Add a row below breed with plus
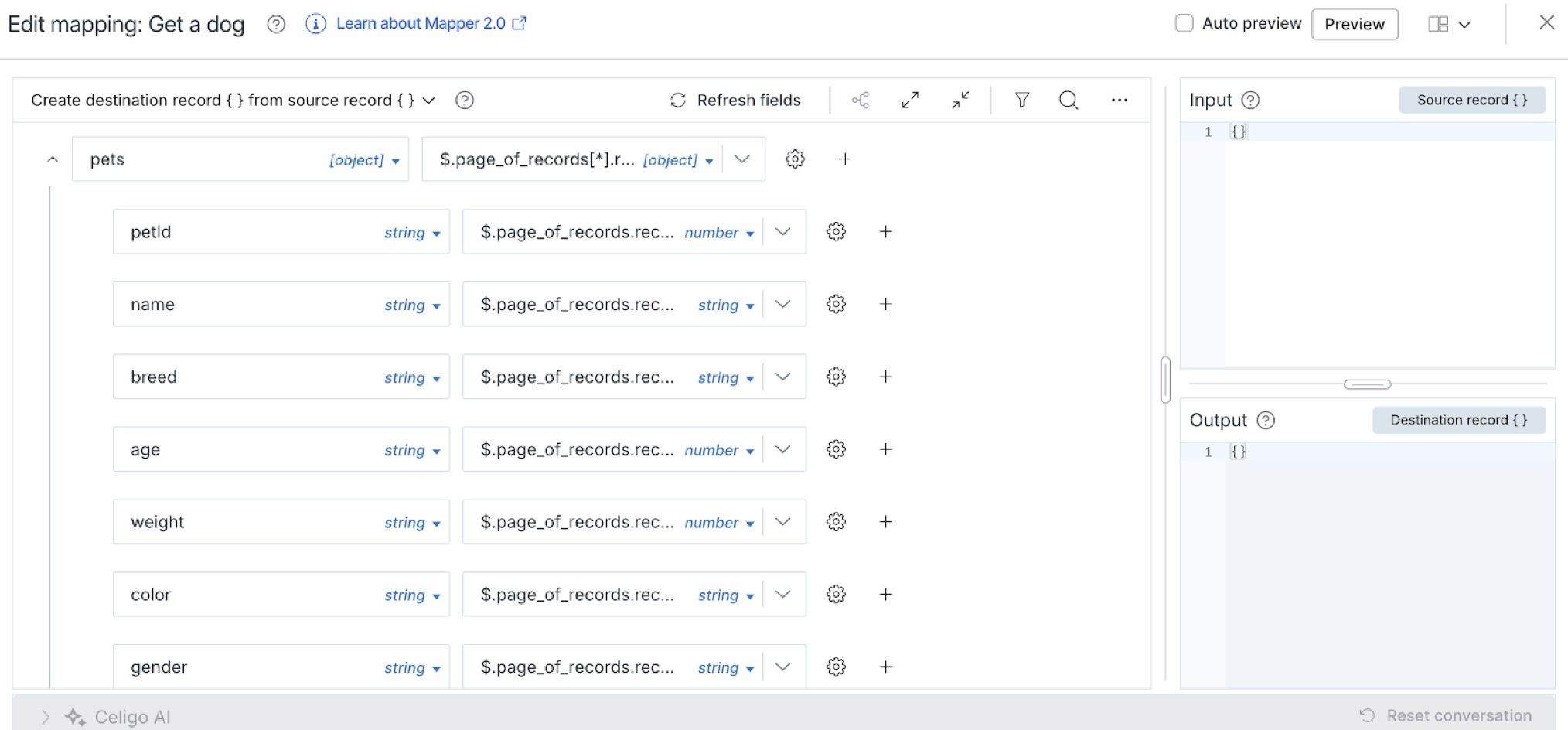 pos(886,377)
